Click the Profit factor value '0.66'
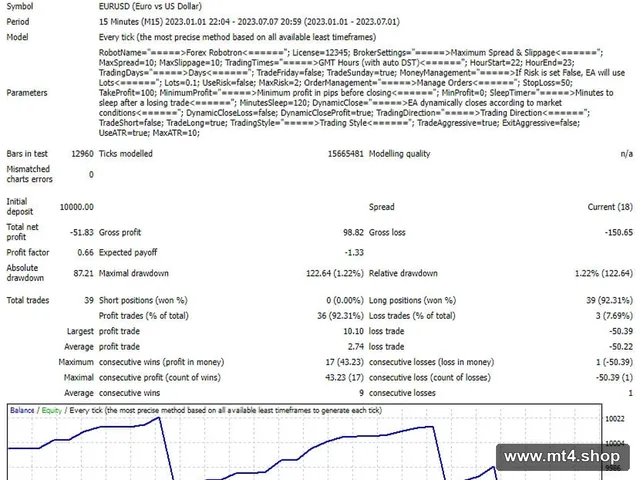The width and height of the screenshot is (640, 480). pos(85,253)
